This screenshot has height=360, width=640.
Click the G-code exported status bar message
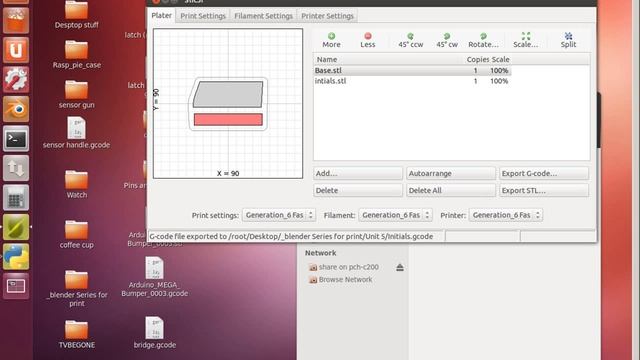(291, 236)
